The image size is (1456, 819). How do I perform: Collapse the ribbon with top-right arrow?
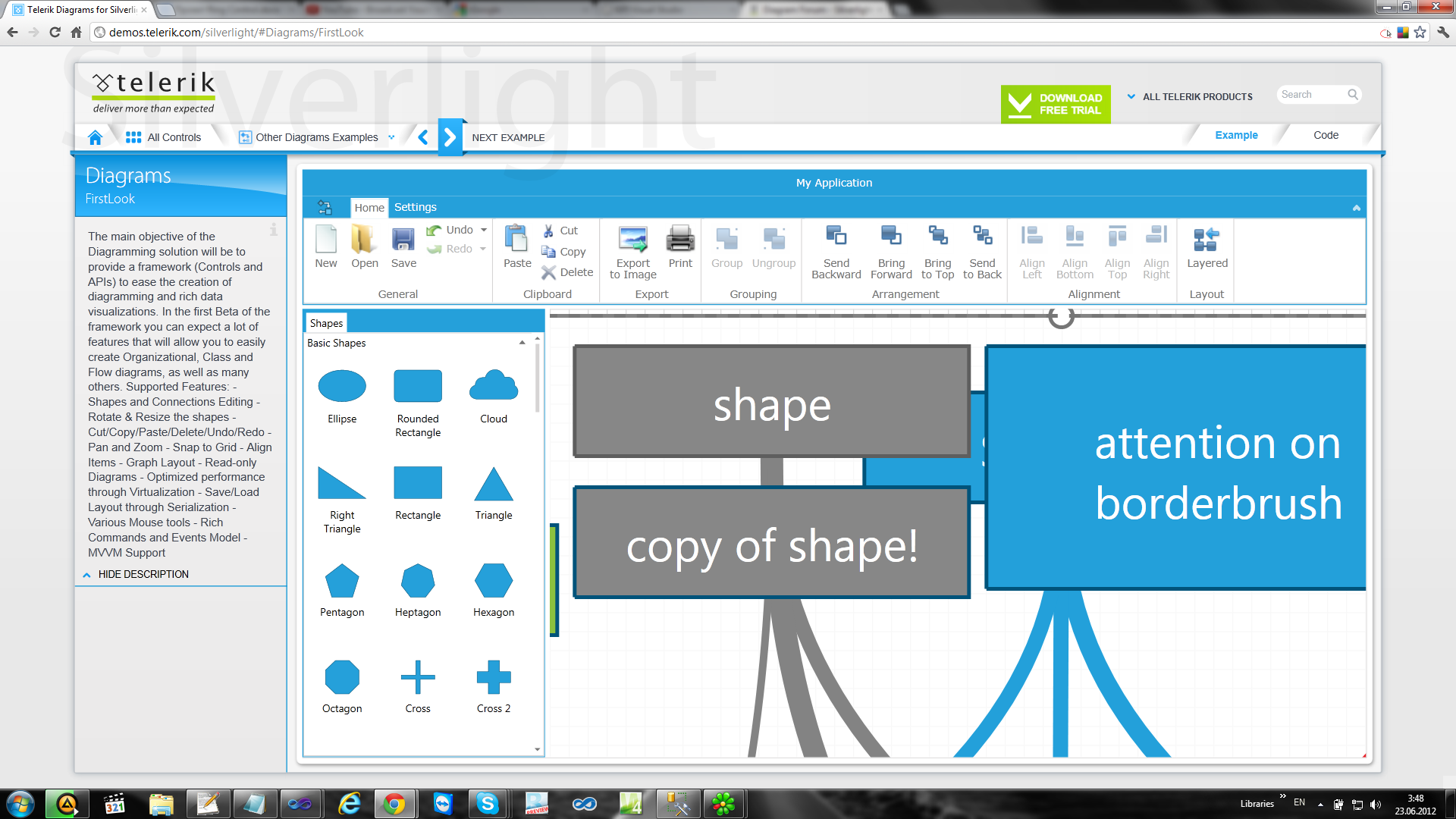1356,208
